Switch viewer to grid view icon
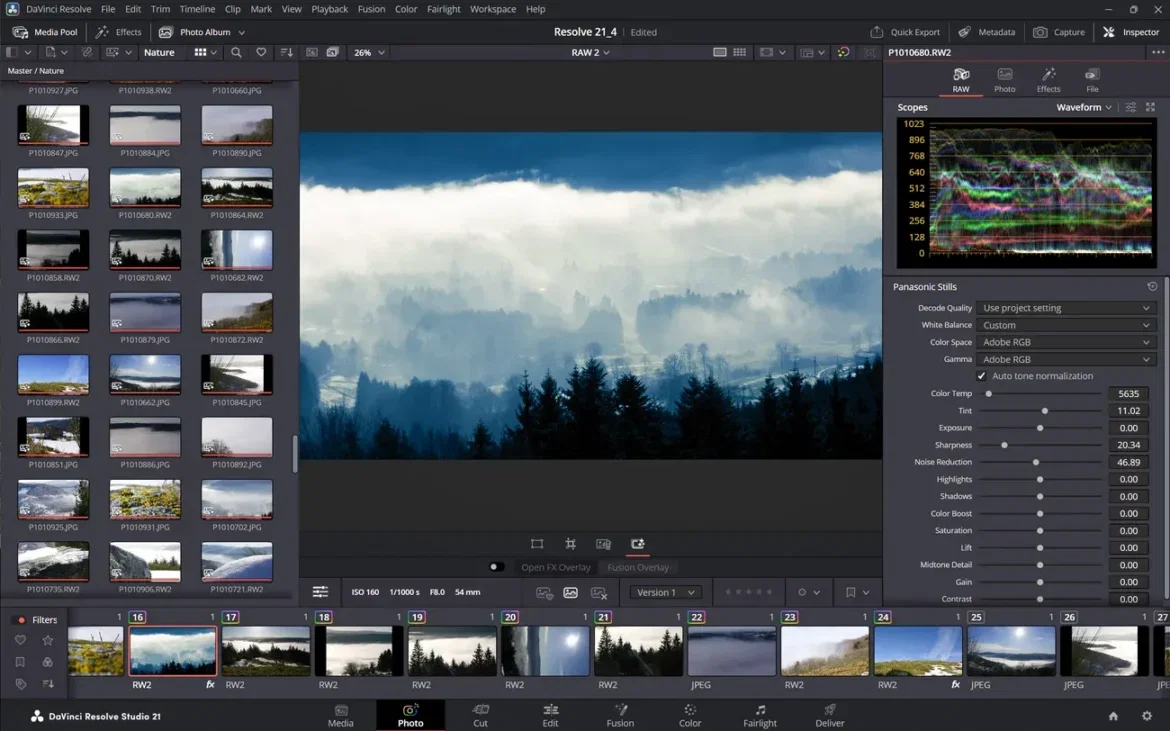 [739, 52]
